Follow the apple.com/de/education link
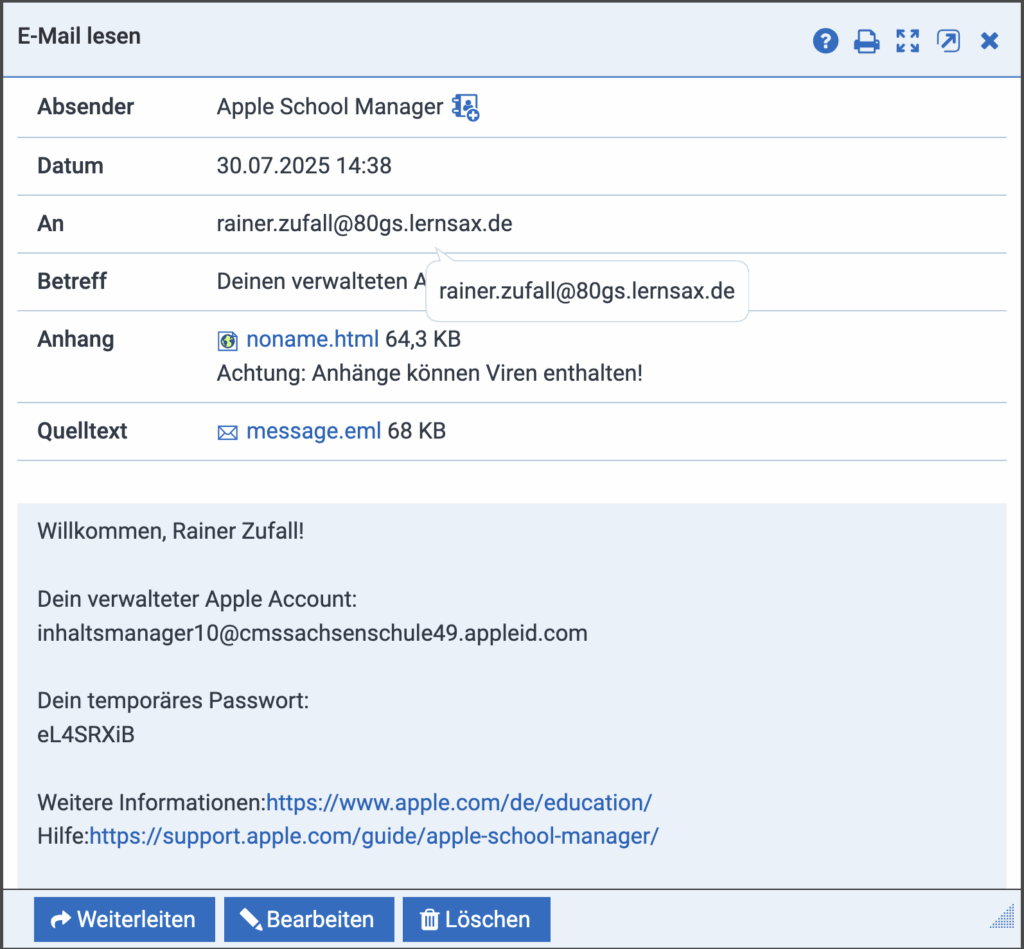 point(459,802)
